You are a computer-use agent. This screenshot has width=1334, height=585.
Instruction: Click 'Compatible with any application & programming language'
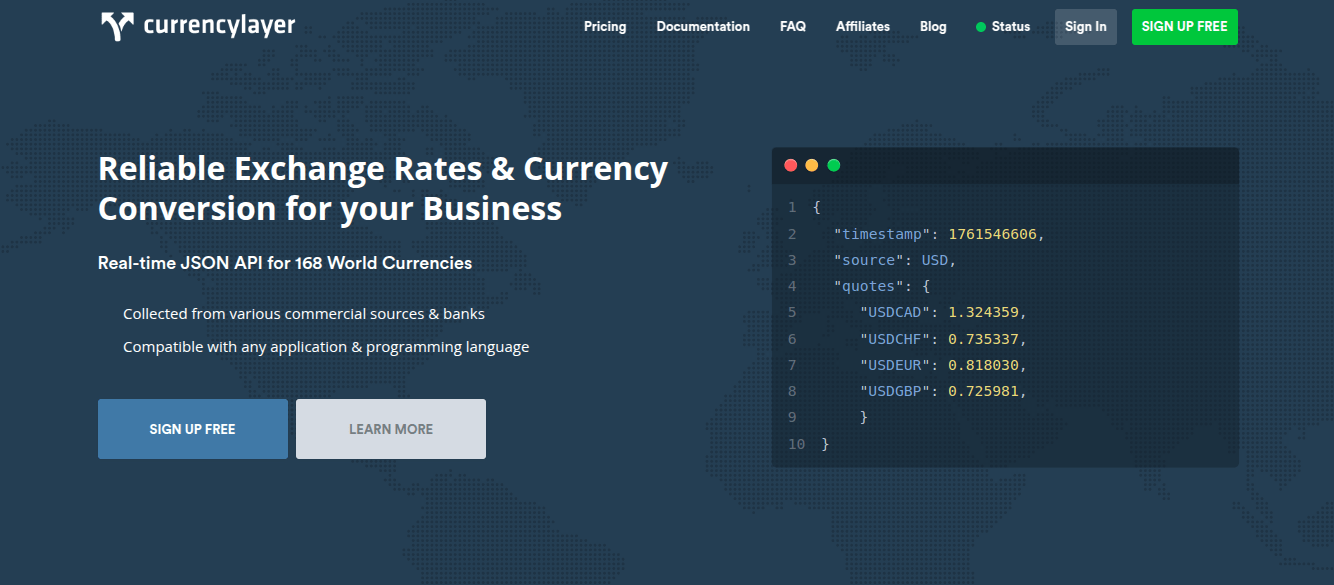tap(326, 347)
